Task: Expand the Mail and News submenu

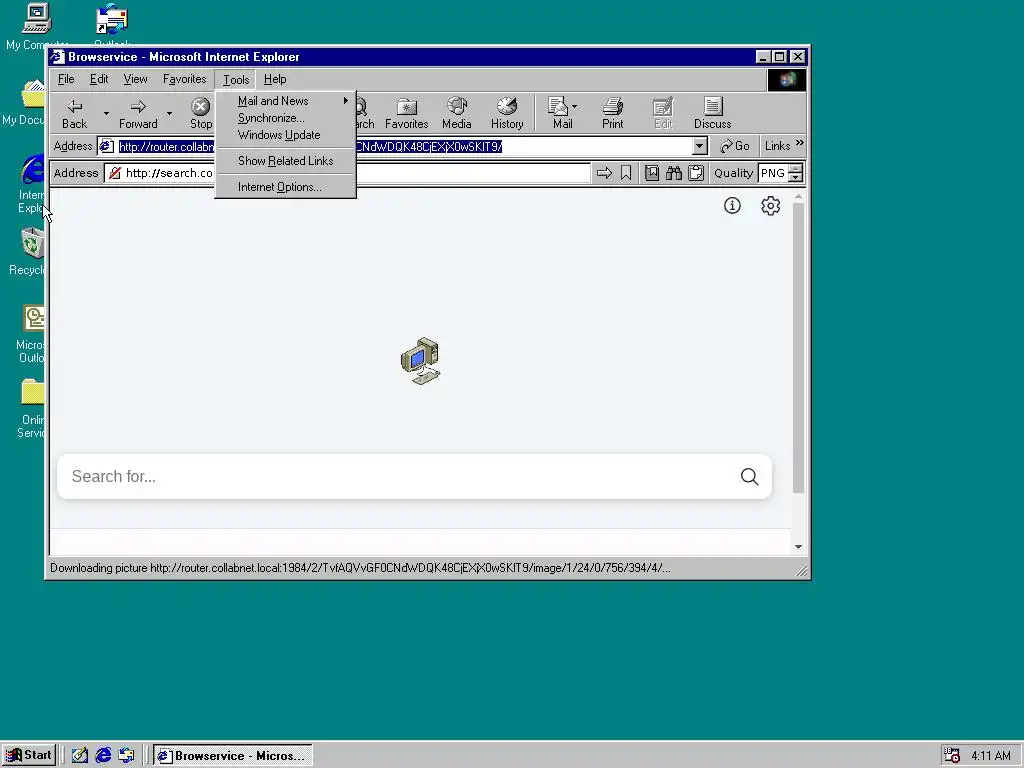Action: [286, 101]
